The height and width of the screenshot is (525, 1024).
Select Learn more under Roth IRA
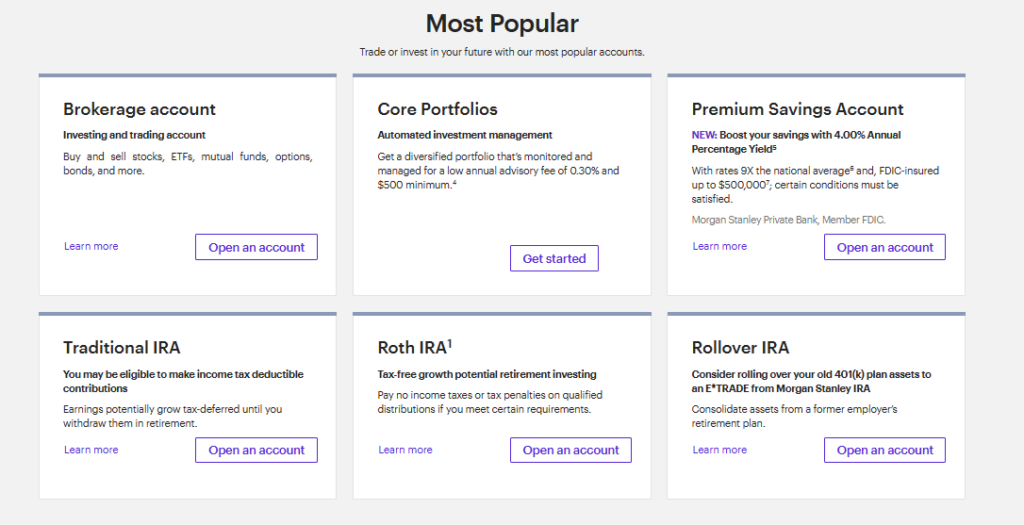click(405, 450)
